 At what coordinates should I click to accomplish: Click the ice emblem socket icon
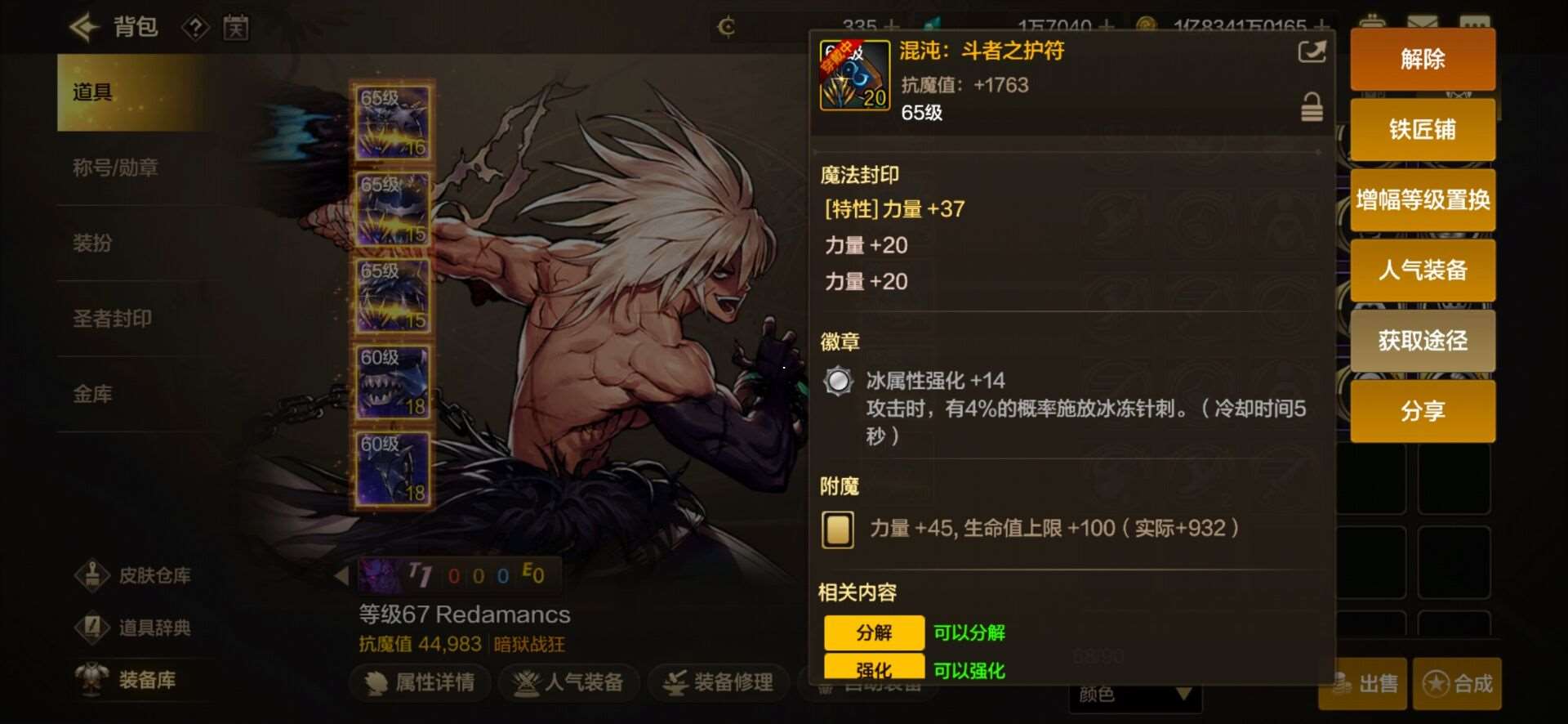tap(838, 381)
